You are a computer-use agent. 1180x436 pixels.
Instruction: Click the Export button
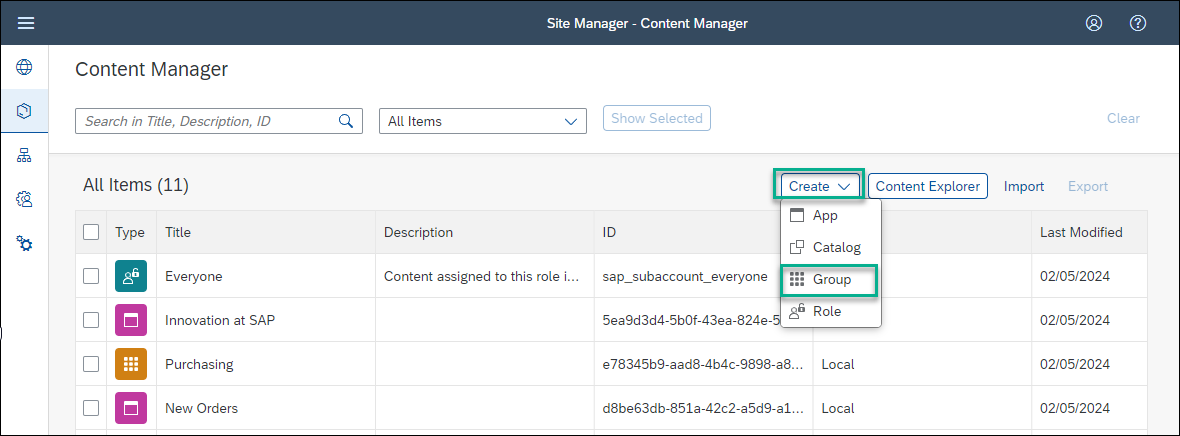click(1087, 186)
